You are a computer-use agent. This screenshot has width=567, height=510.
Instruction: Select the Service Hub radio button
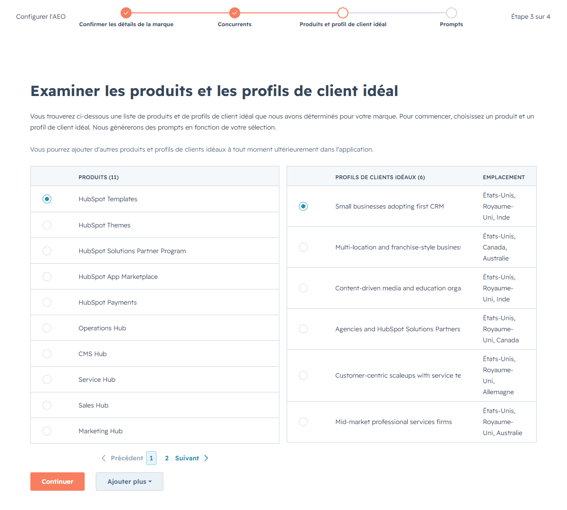pos(47,379)
